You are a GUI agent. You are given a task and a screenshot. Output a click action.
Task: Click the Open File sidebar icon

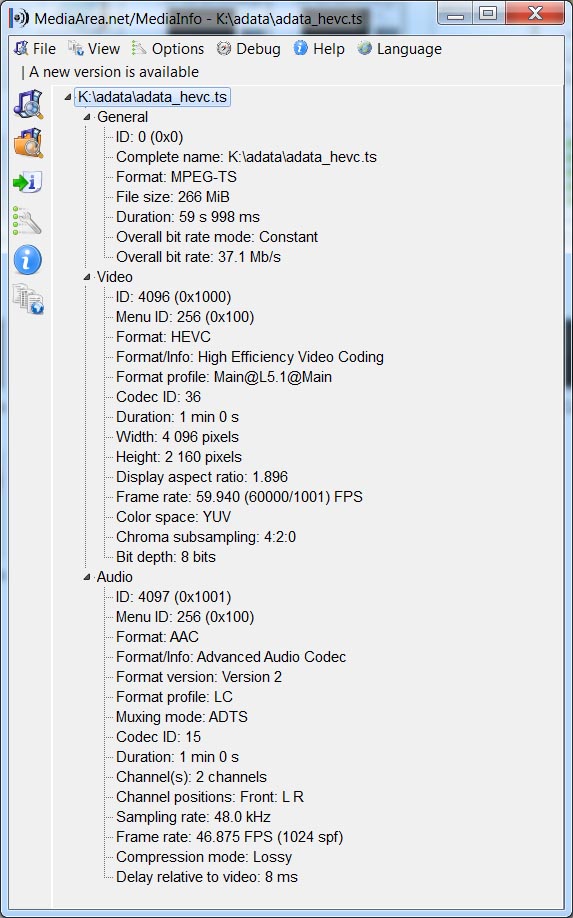pos(28,104)
